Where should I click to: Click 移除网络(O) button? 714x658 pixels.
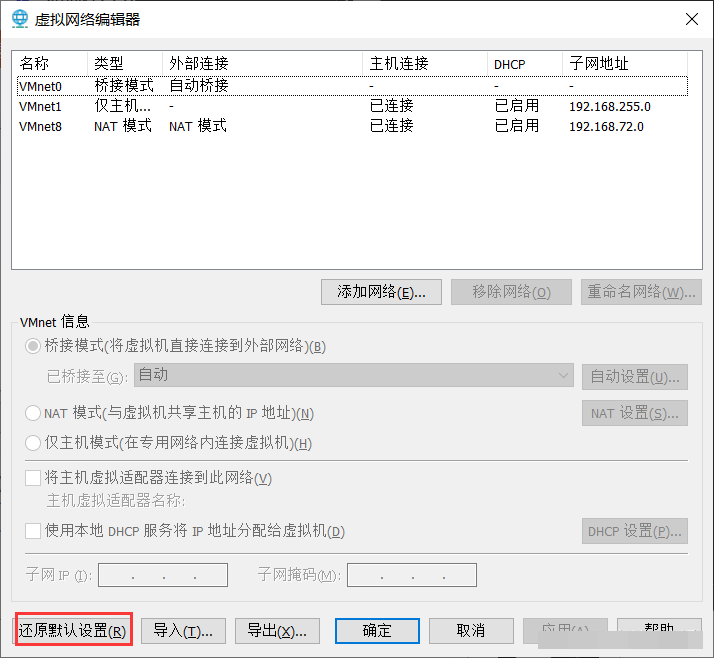pyautogui.click(x=511, y=292)
